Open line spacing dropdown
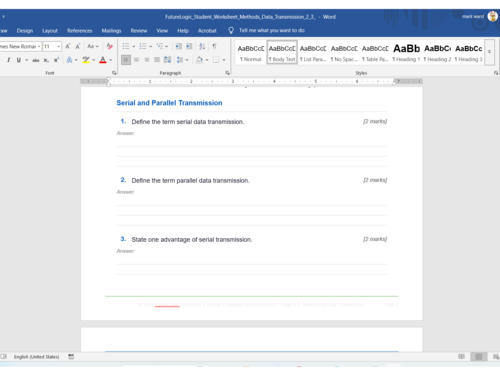The image size is (500, 375). 183,60
